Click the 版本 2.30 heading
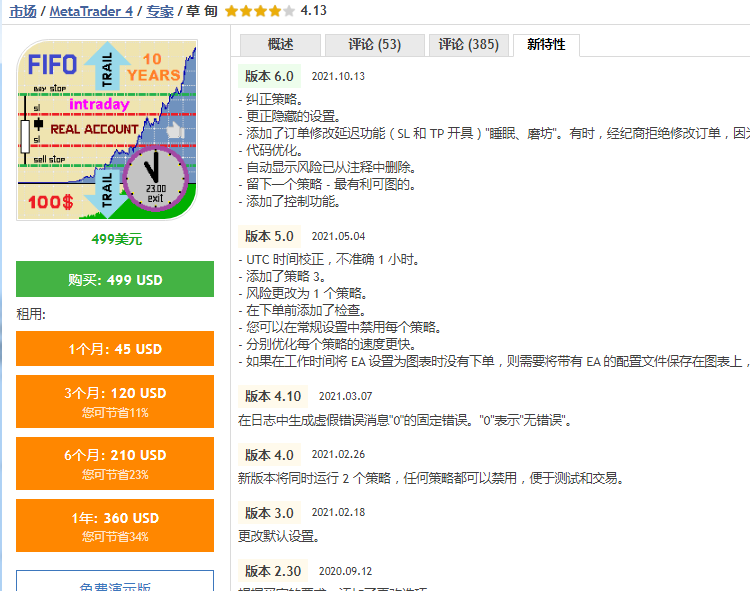Viewport: 750px width, 591px height. [x=273, y=571]
